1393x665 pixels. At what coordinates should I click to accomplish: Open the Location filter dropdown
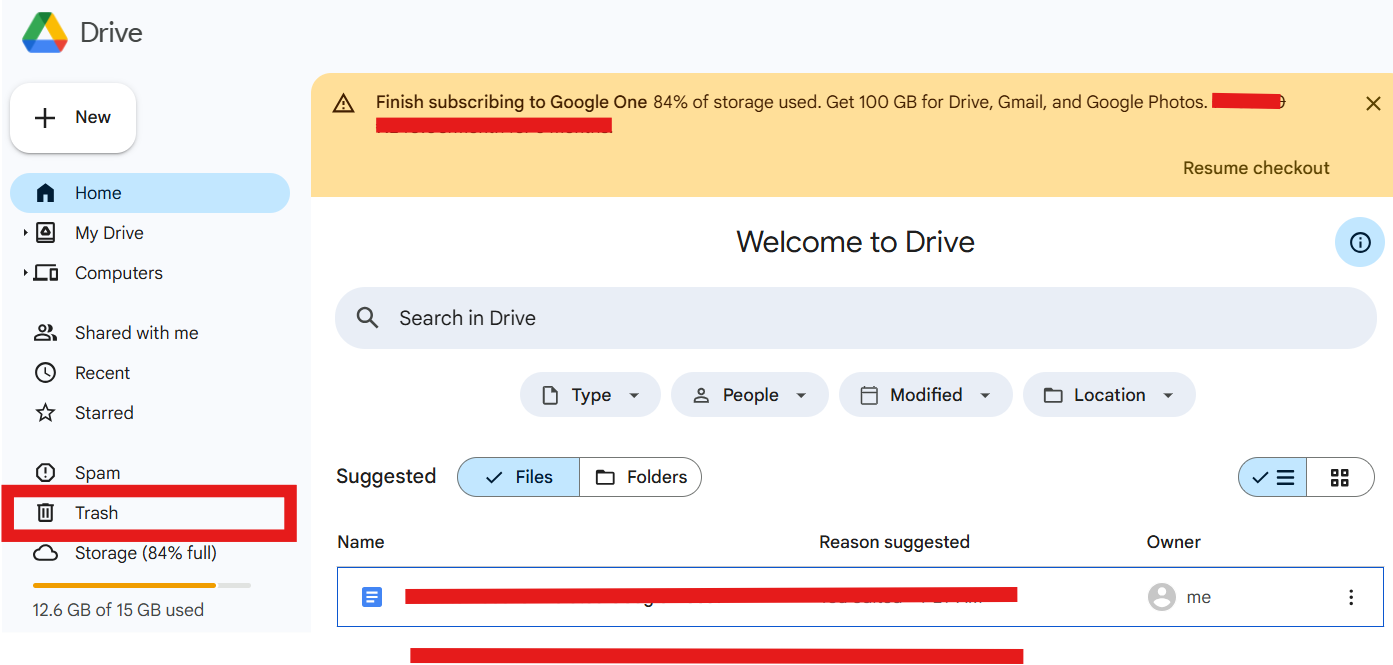1109,395
